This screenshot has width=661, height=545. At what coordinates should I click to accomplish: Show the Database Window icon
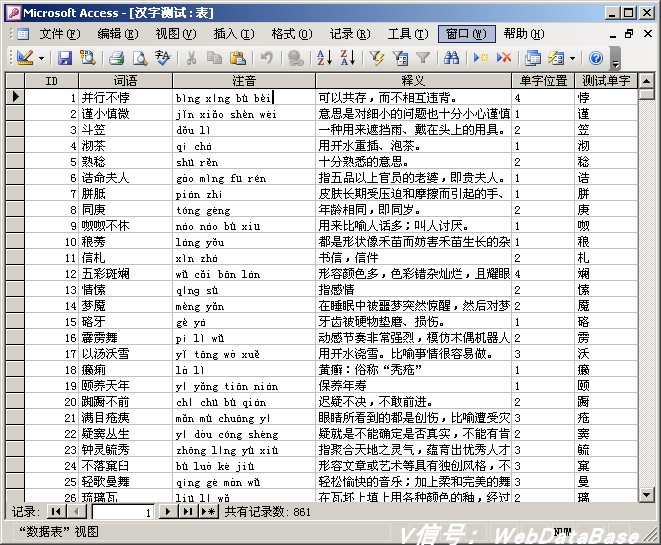[x=533, y=58]
